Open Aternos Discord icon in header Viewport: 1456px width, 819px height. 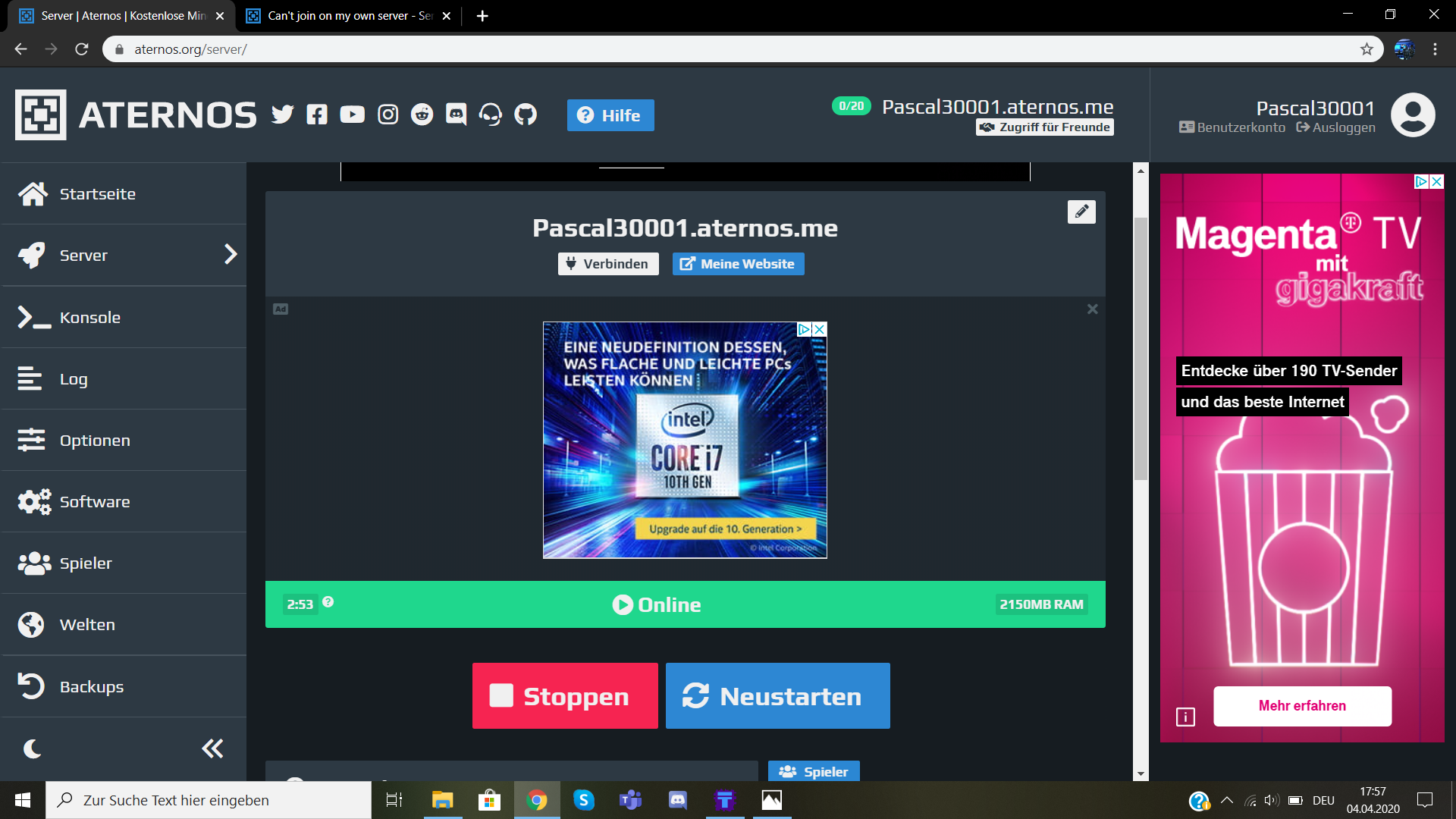click(457, 115)
